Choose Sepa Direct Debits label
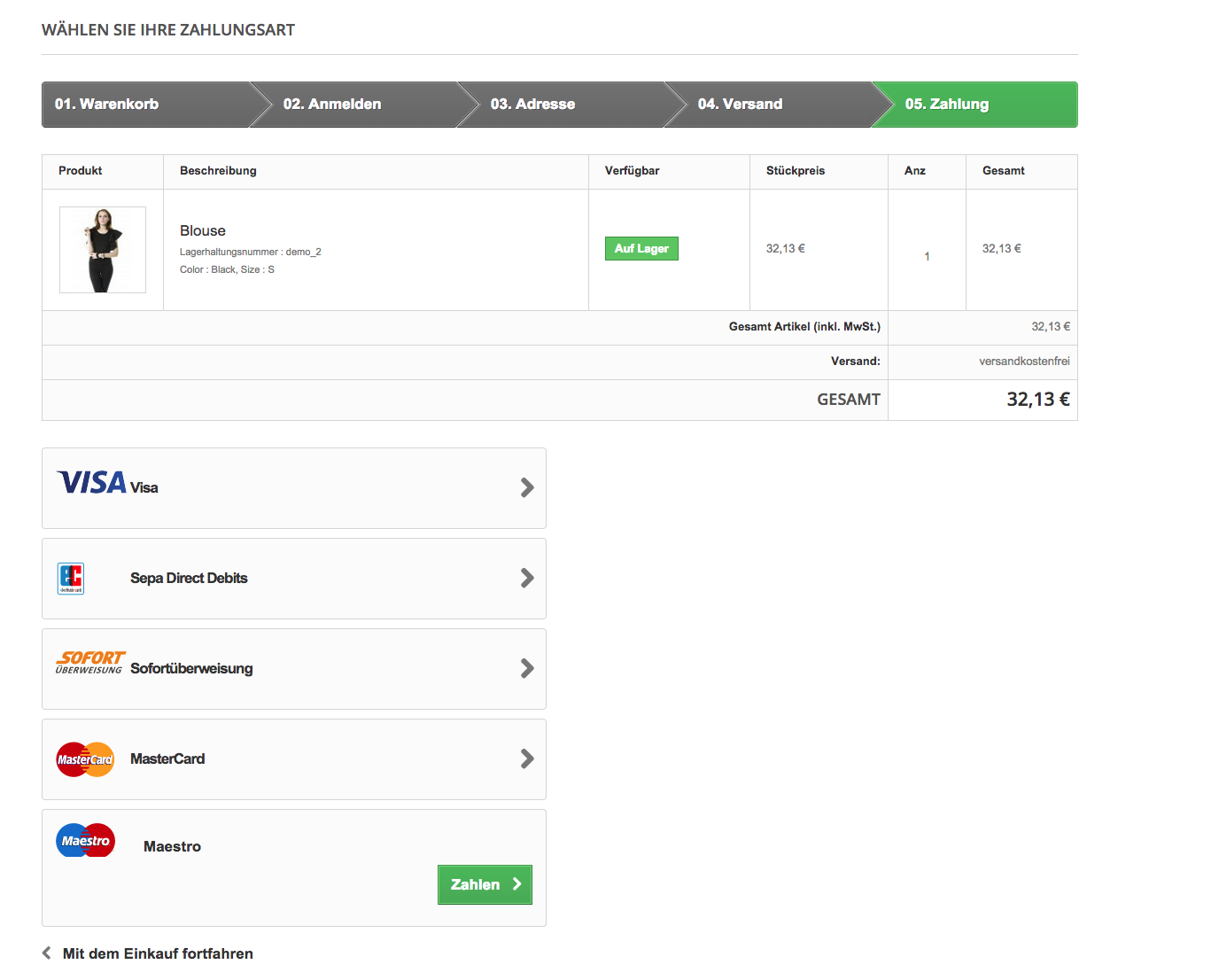Image resolution: width=1219 pixels, height=980 pixels. (189, 578)
